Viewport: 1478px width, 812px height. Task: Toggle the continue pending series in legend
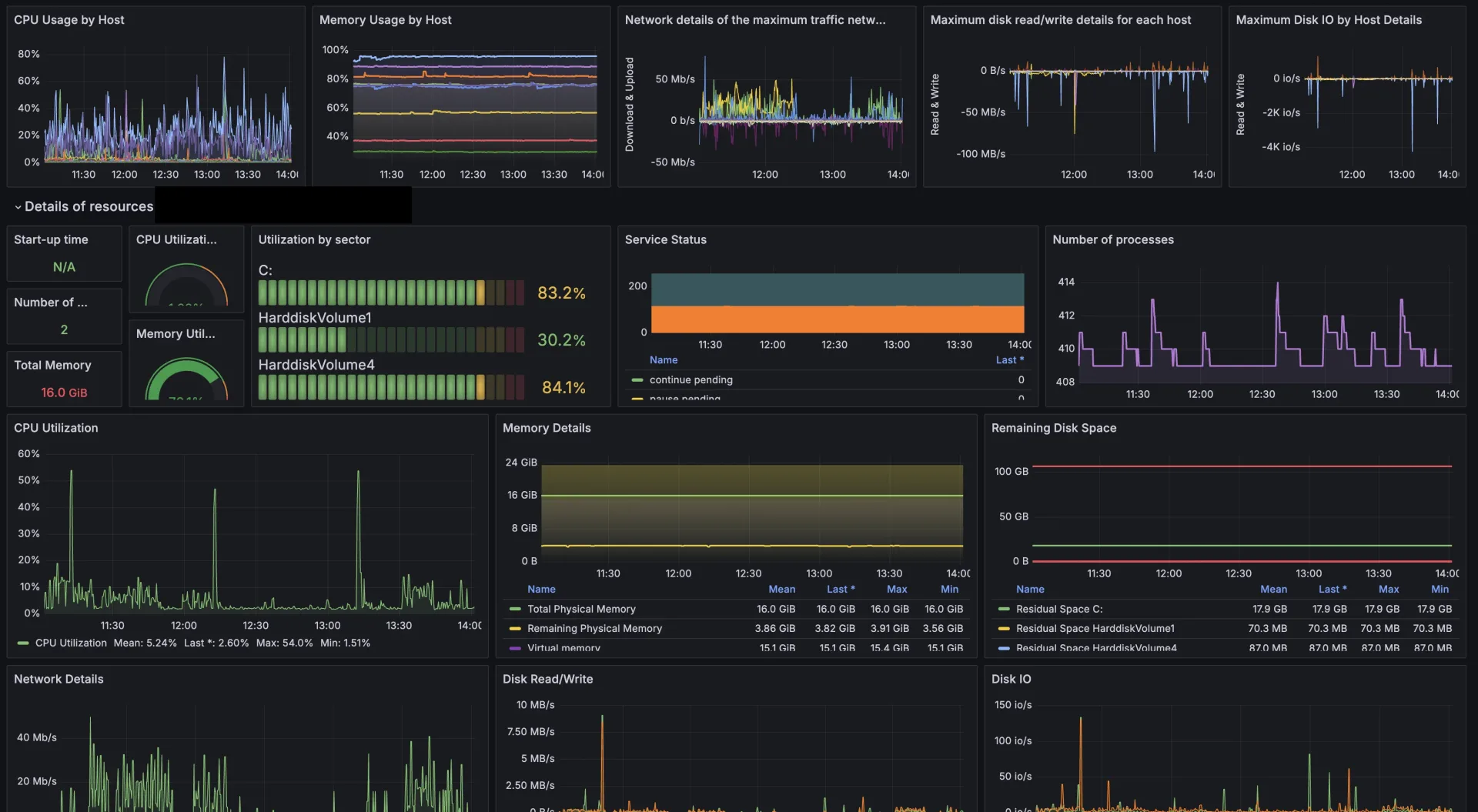click(691, 379)
